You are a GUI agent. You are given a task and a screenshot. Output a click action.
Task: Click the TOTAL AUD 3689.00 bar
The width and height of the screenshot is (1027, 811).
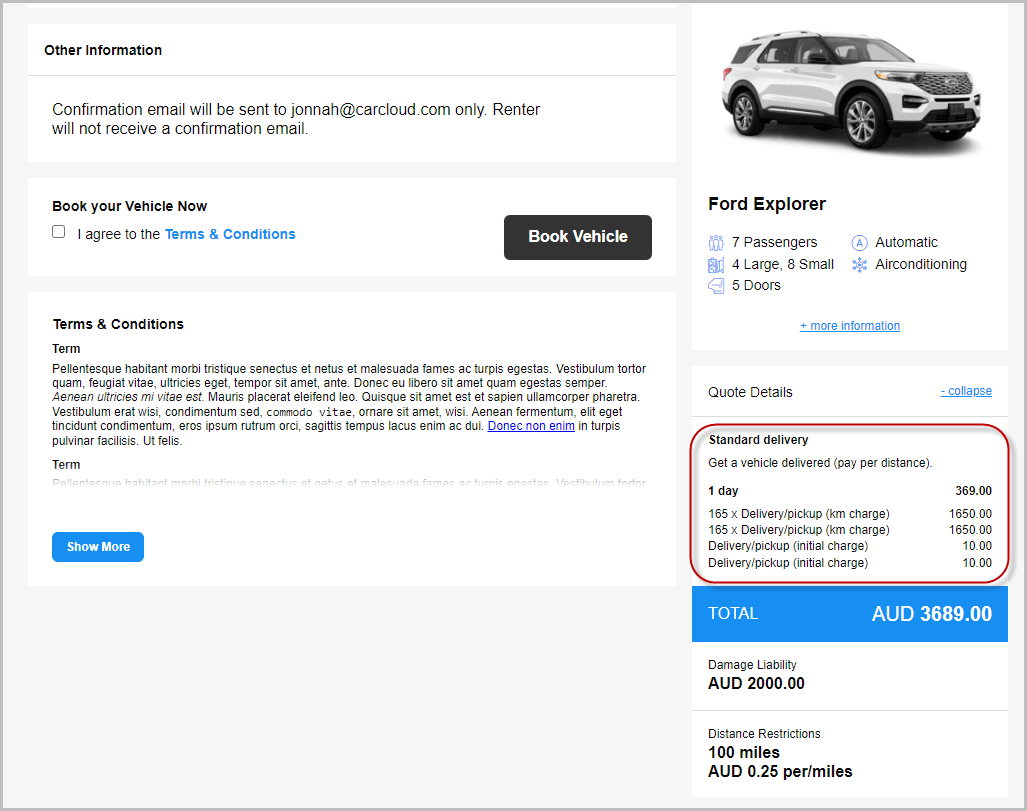(849, 613)
